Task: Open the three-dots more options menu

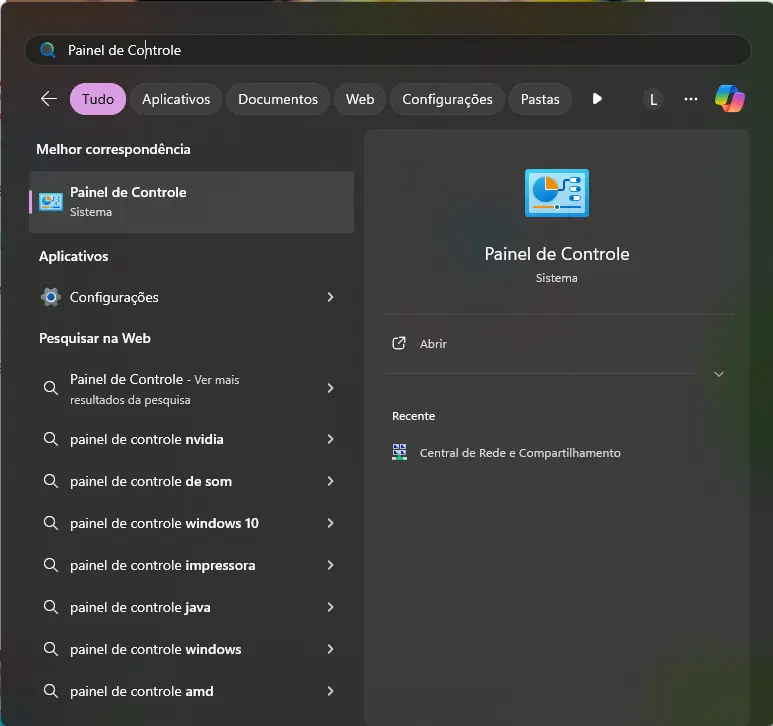Action: (x=691, y=99)
